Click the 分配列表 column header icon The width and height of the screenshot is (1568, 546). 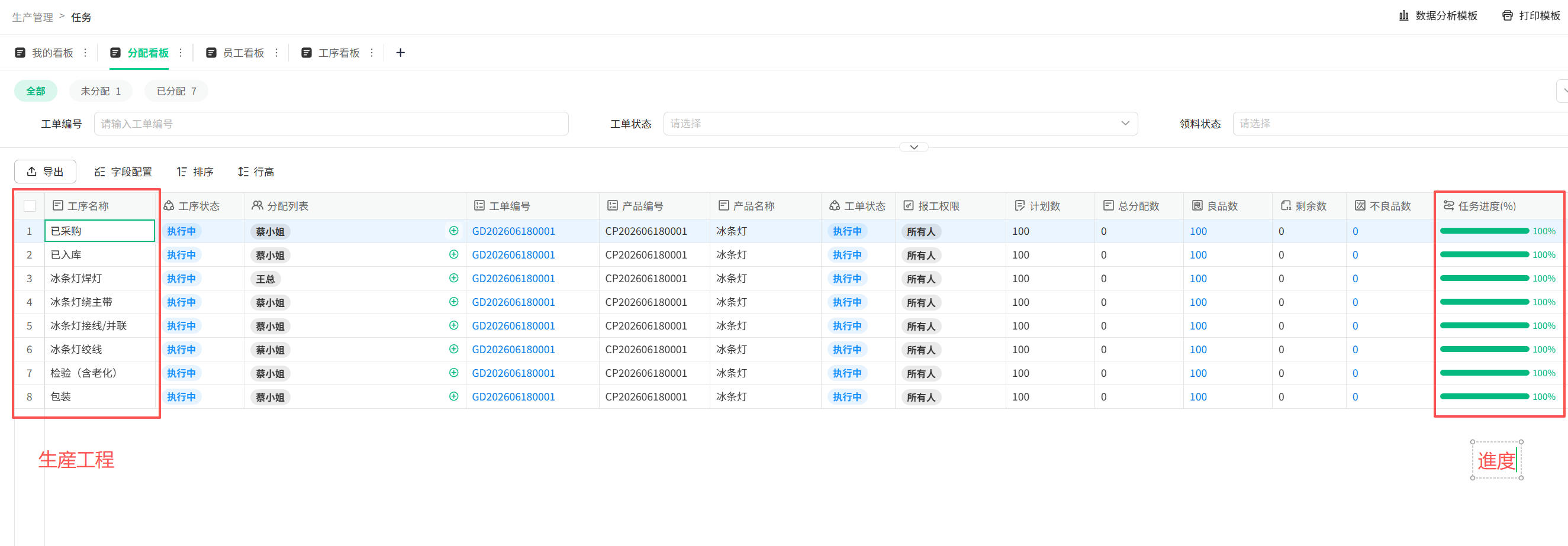point(257,206)
